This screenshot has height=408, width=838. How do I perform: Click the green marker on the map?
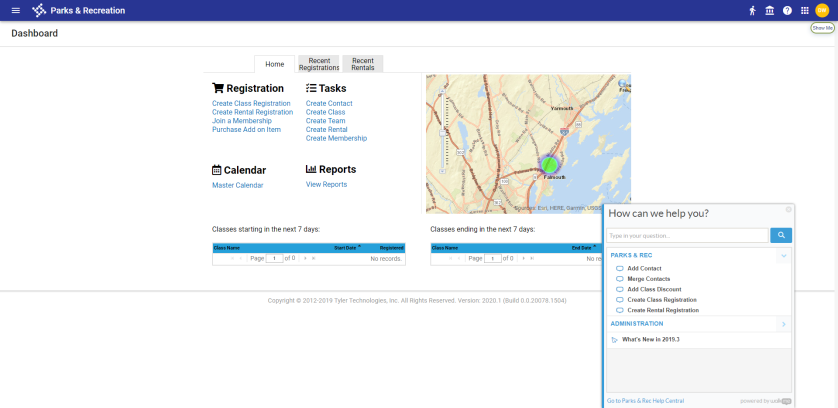click(549, 164)
